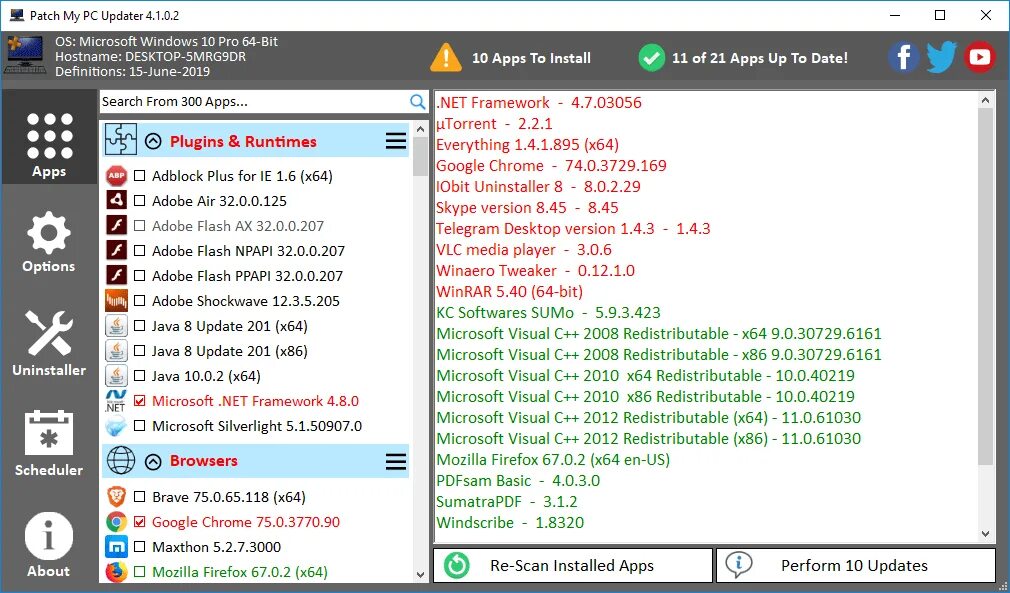Click Perform 10 Updates button
Screen dimensions: 1010x593
click(x=856, y=565)
